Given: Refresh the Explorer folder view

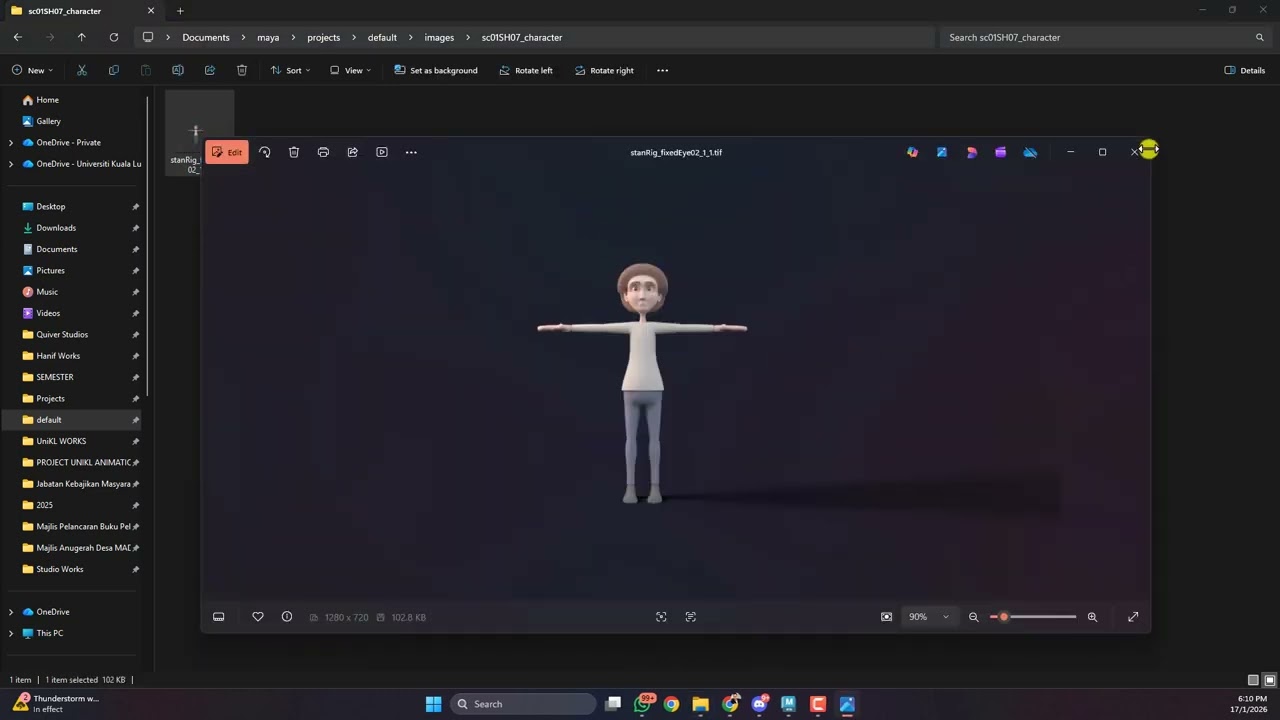Looking at the screenshot, I should [114, 37].
